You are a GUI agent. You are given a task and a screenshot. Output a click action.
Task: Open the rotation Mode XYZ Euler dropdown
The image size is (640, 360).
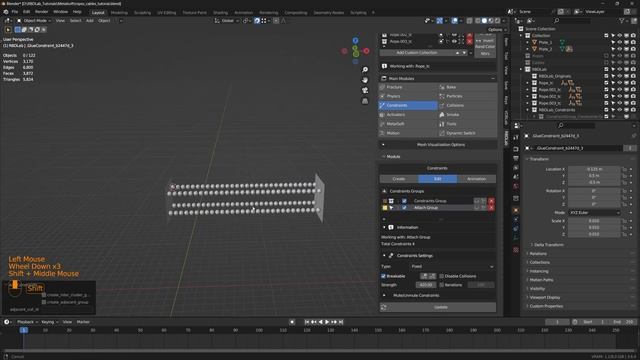pos(594,213)
